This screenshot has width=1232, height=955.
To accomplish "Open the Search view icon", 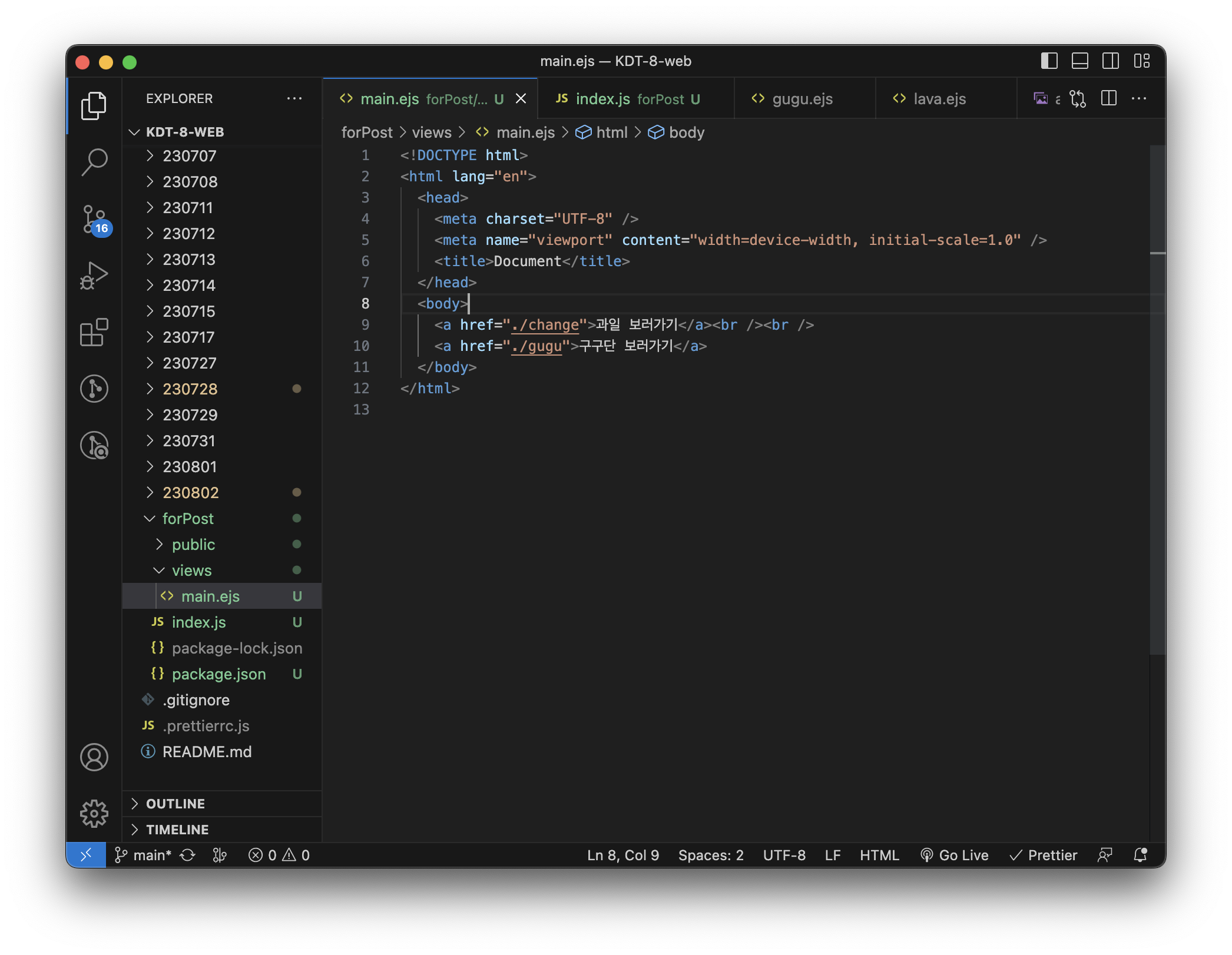I will click(94, 162).
